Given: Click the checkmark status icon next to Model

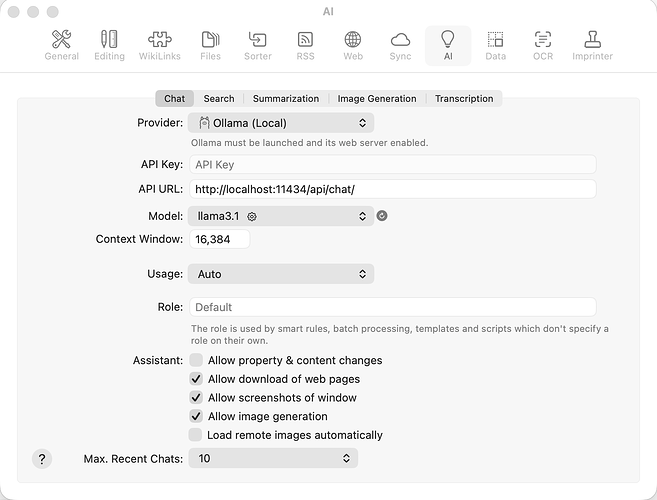Looking at the screenshot, I should click(382, 216).
